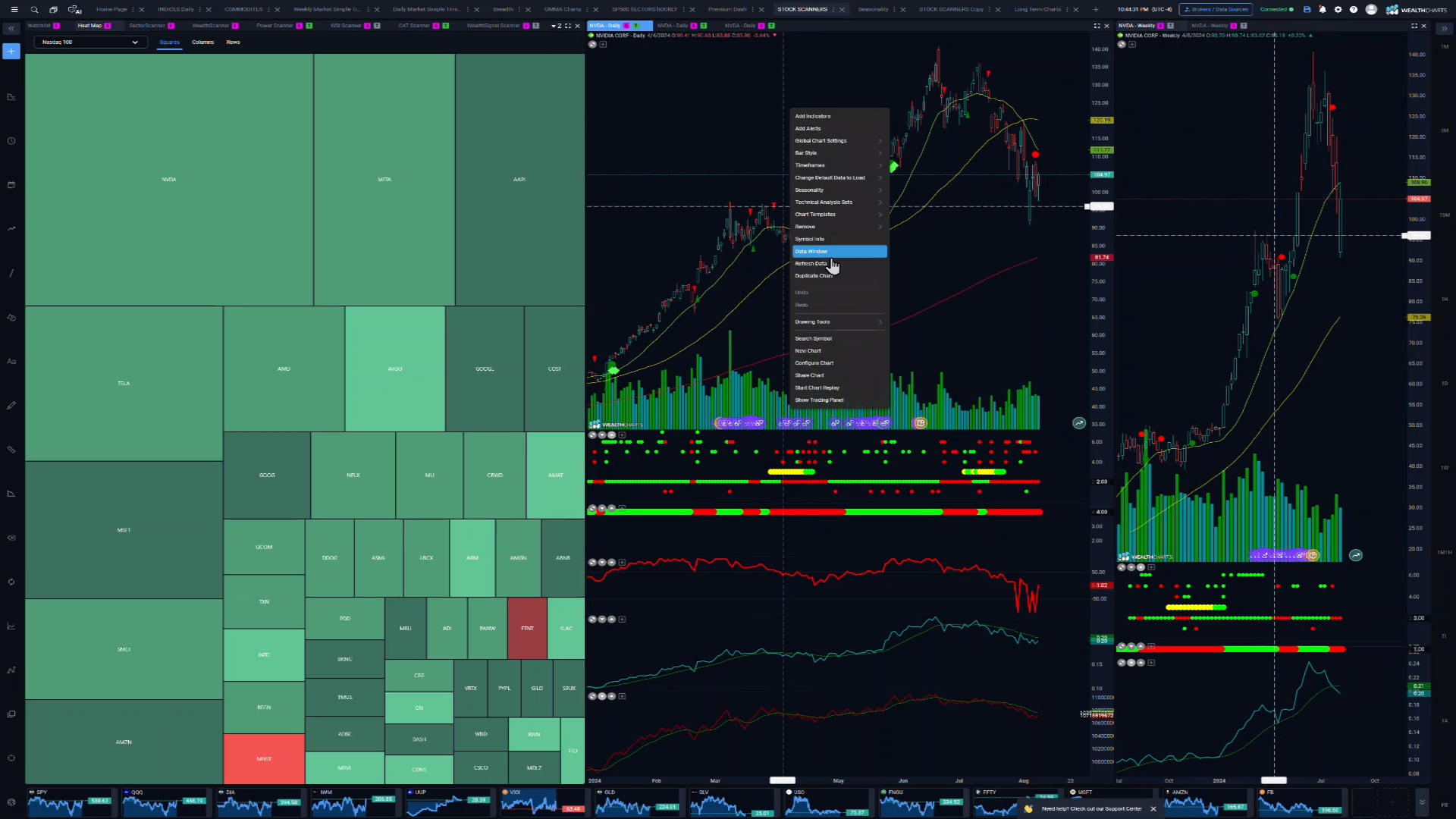
Task: Toggle the S badge on SectorScanner tab
Action: pos(171,26)
